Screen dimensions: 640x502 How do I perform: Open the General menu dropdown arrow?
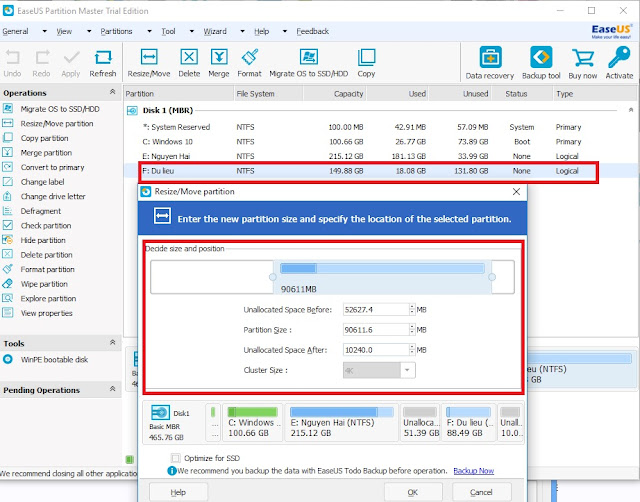pos(44,31)
